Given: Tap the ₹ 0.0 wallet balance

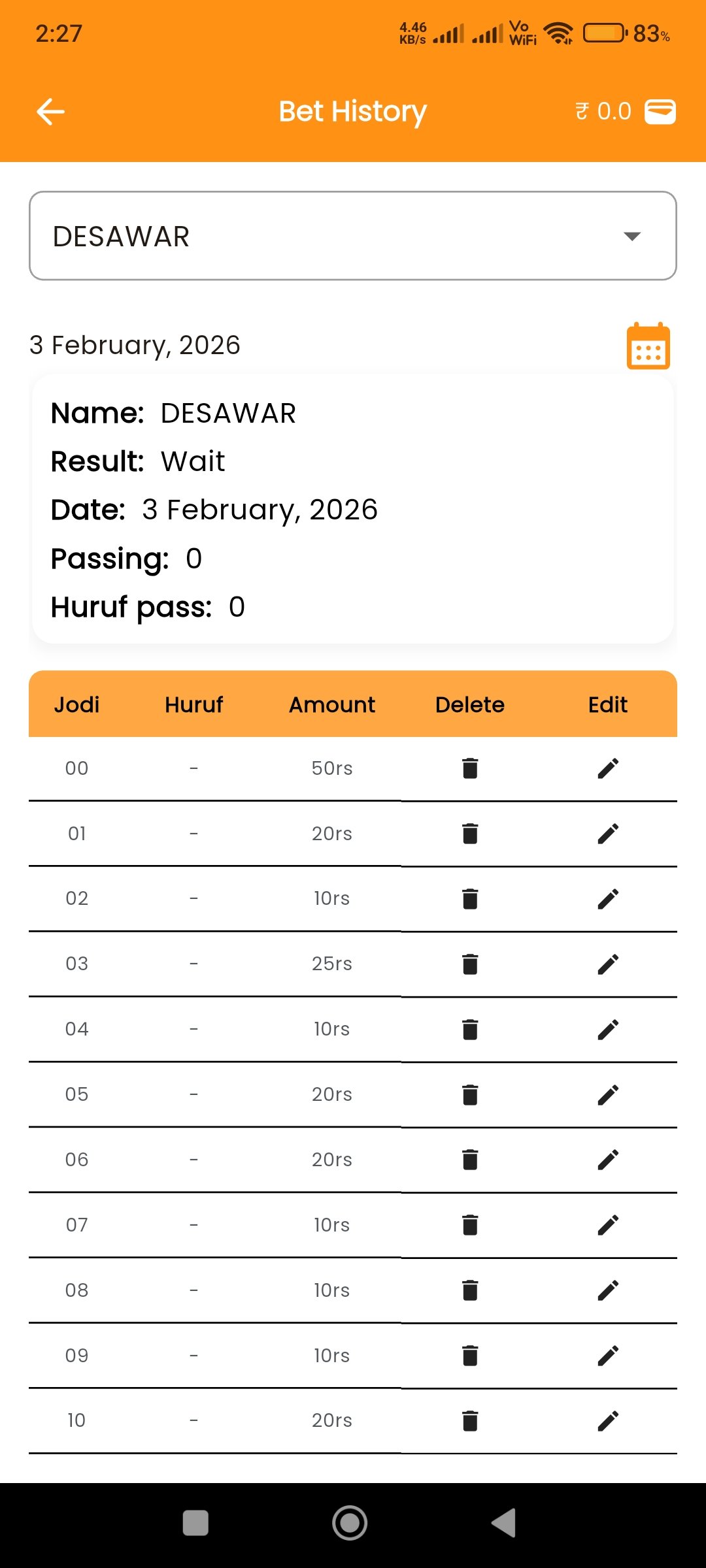Looking at the screenshot, I should pos(603,112).
